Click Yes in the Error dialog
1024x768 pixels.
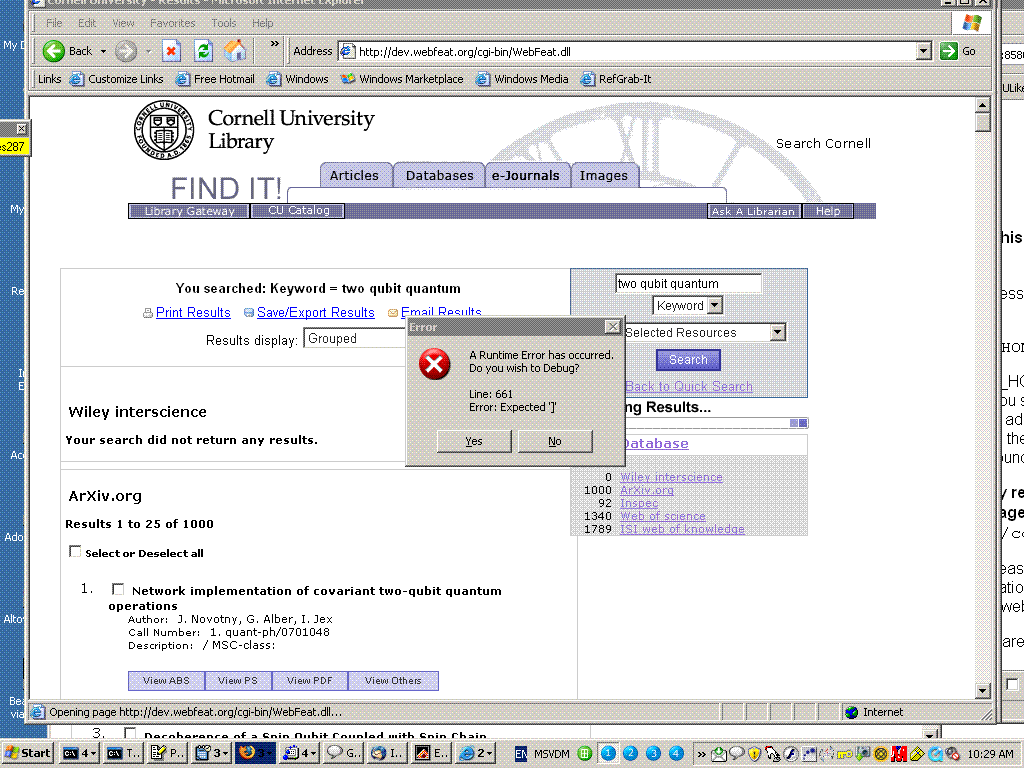(474, 441)
